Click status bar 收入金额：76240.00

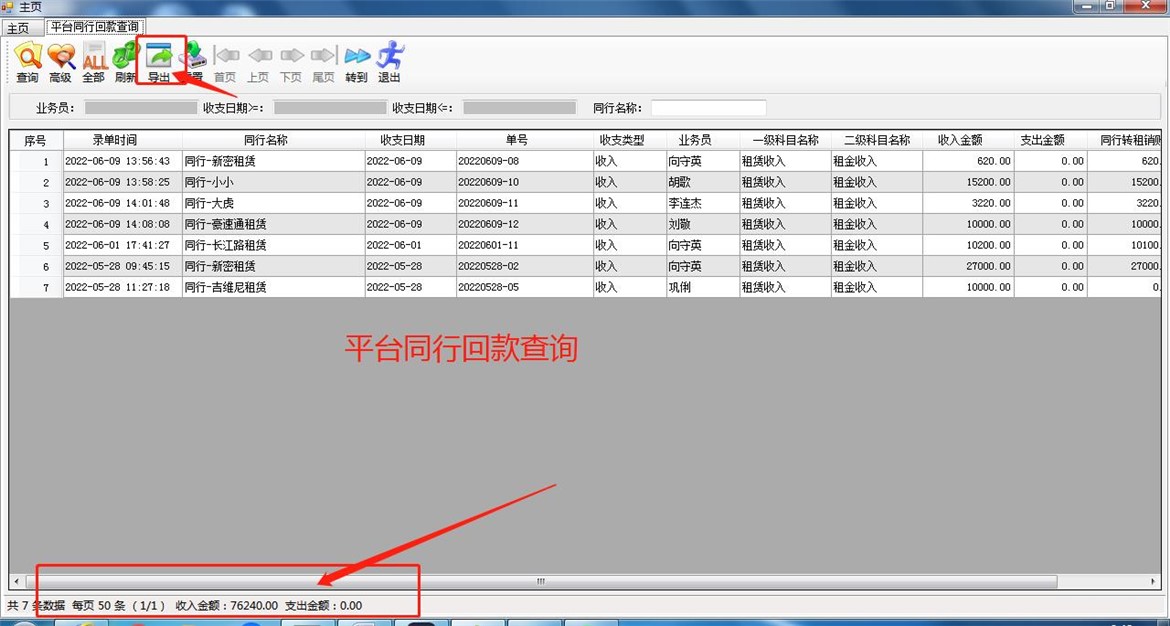227,606
